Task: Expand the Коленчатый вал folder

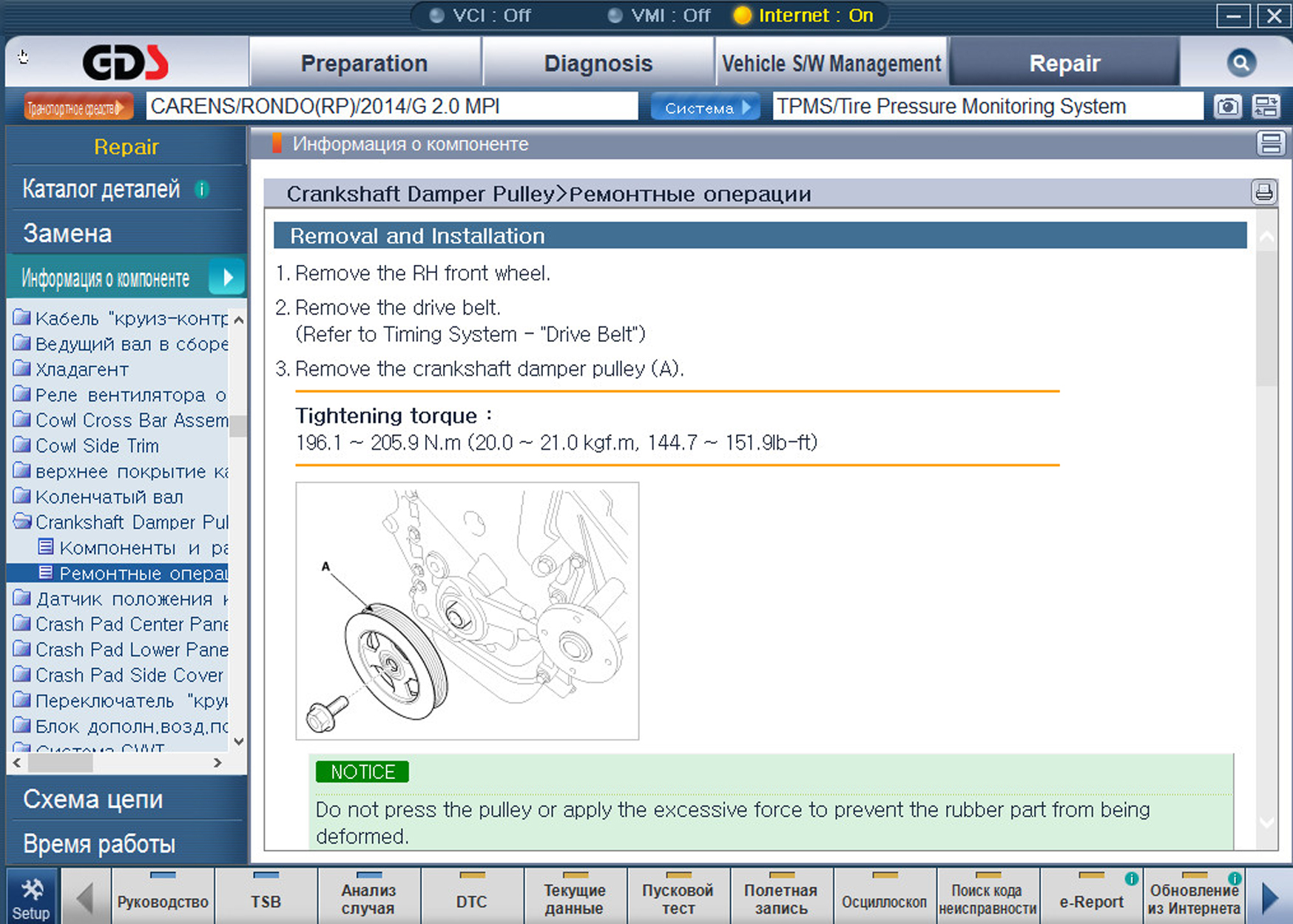Action: (x=22, y=496)
